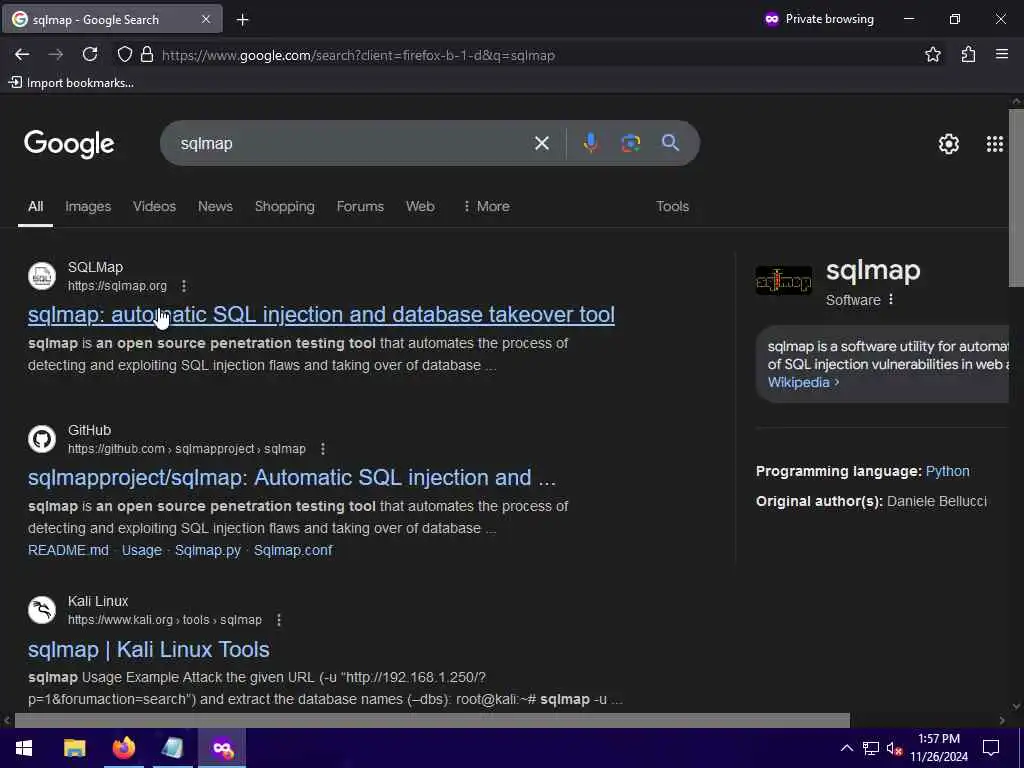
Task: Click the horizontal page scrollbar
Action: point(432,720)
